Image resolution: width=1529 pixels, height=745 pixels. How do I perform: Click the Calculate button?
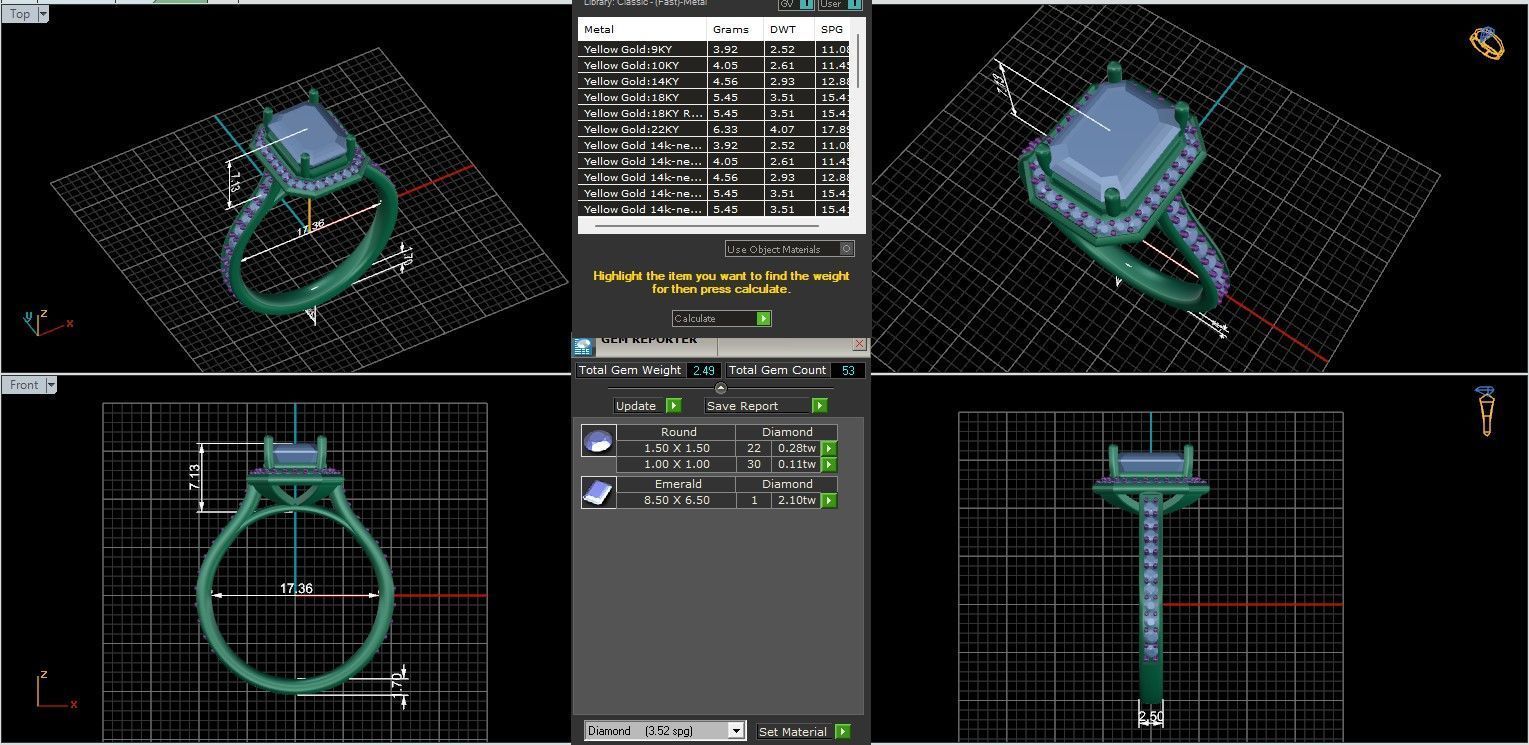722,319
